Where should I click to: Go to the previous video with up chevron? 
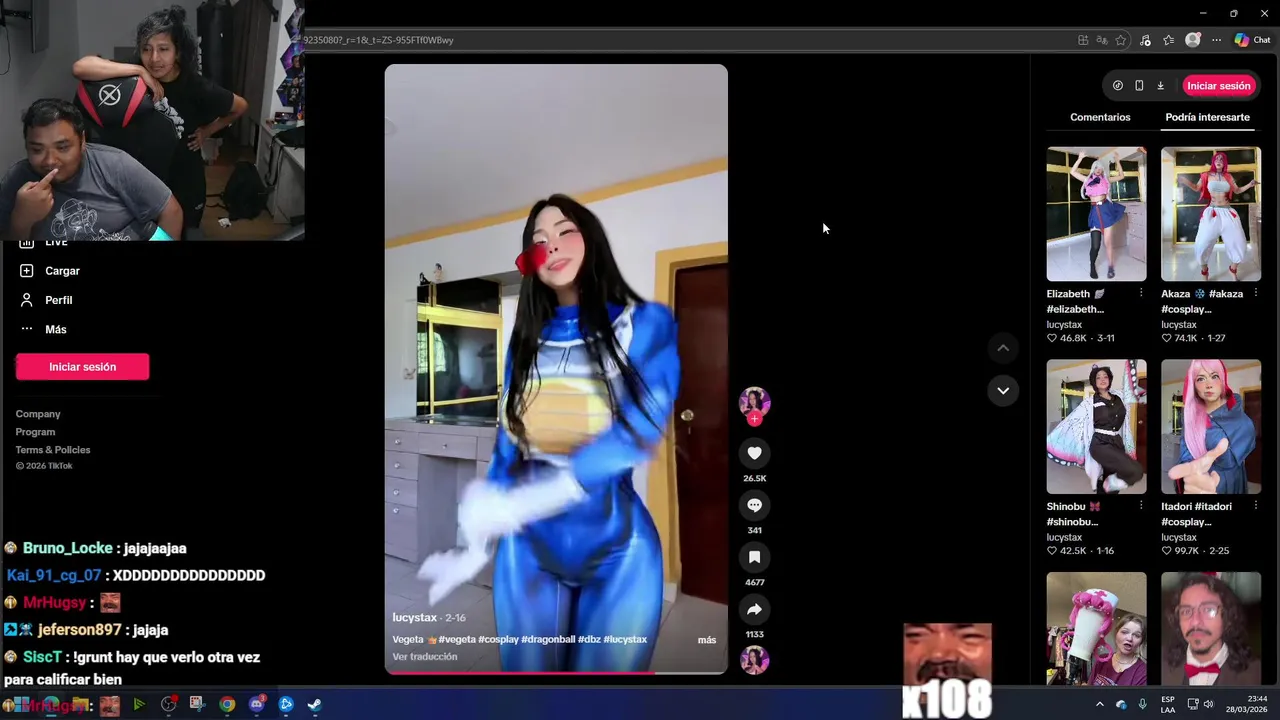[1003, 348]
